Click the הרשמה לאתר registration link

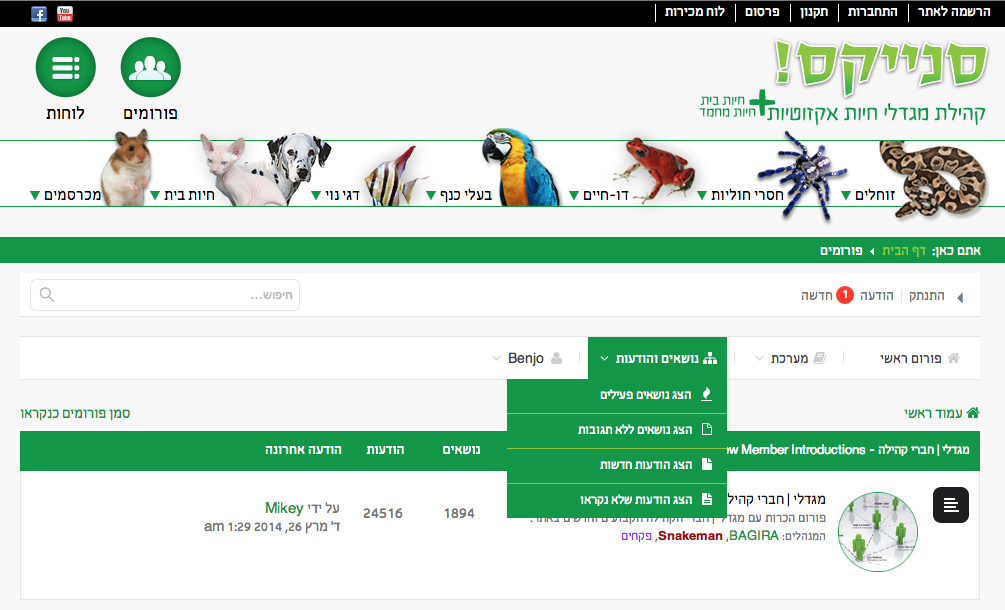[954, 12]
